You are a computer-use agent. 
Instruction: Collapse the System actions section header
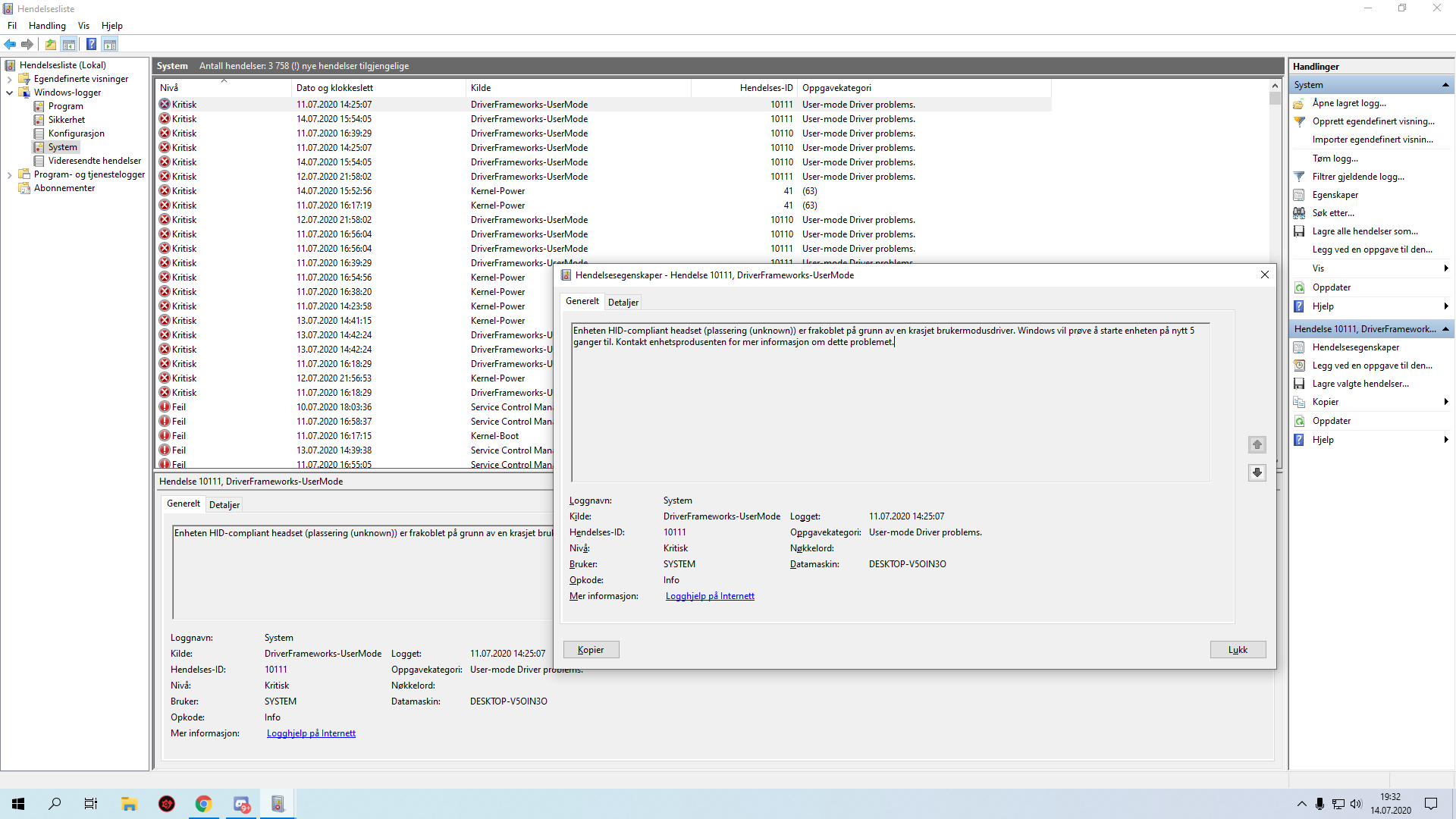pyautogui.click(x=1445, y=85)
